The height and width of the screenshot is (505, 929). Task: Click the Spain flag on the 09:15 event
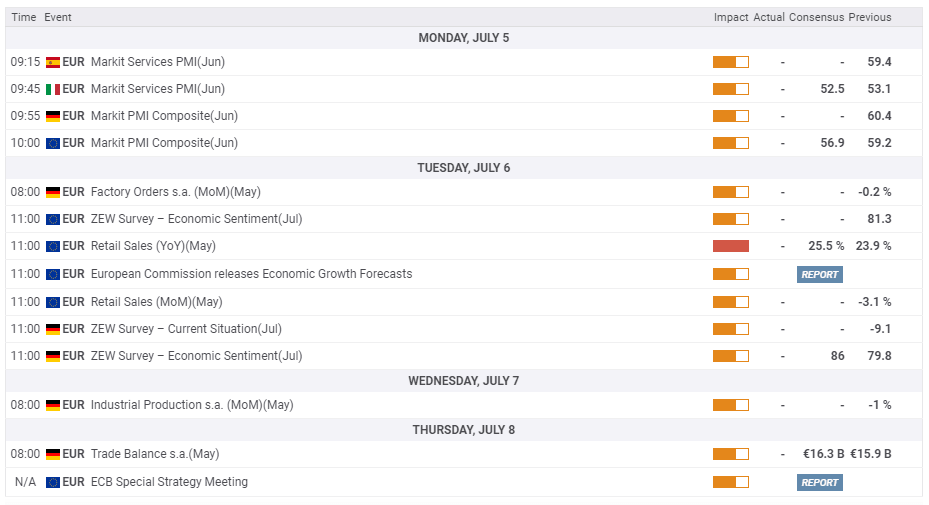53,62
